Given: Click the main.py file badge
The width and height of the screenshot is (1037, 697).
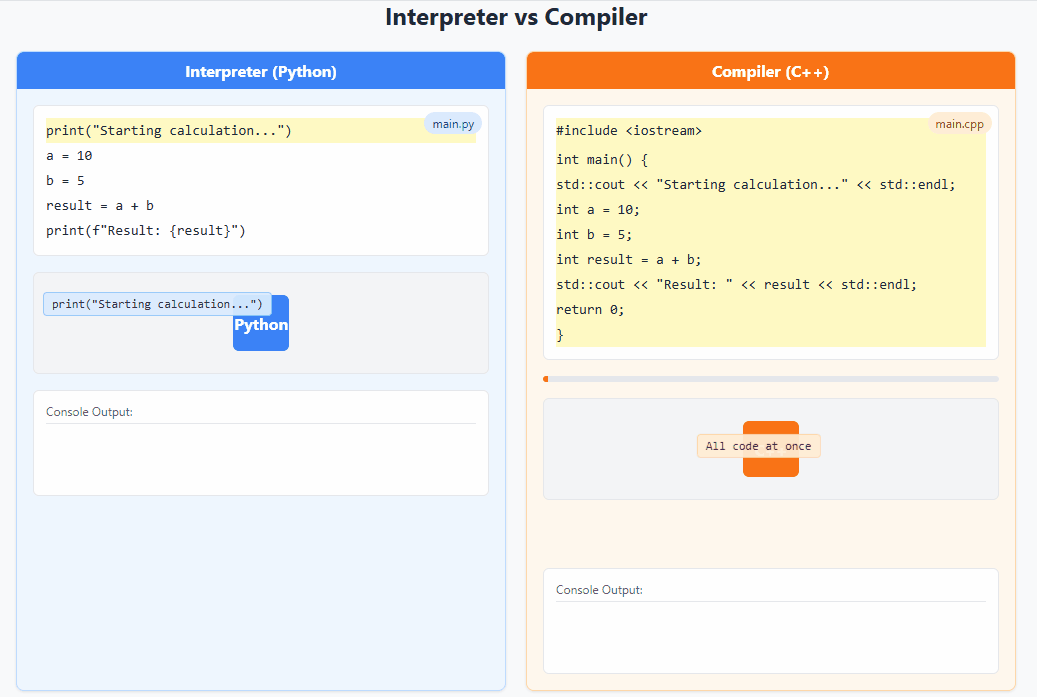Looking at the screenshot, I should (x=453, y=124).
